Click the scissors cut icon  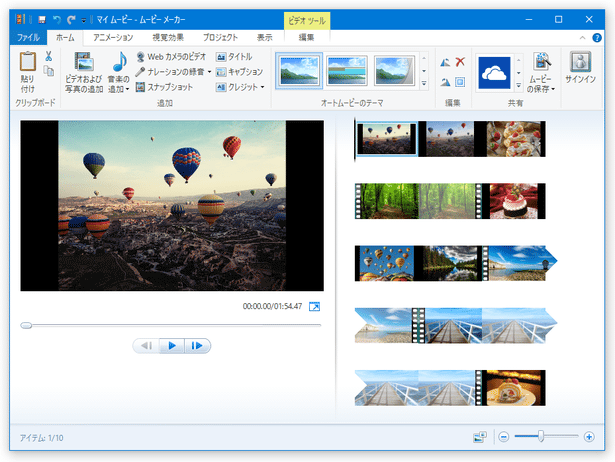tap(48, 56)
